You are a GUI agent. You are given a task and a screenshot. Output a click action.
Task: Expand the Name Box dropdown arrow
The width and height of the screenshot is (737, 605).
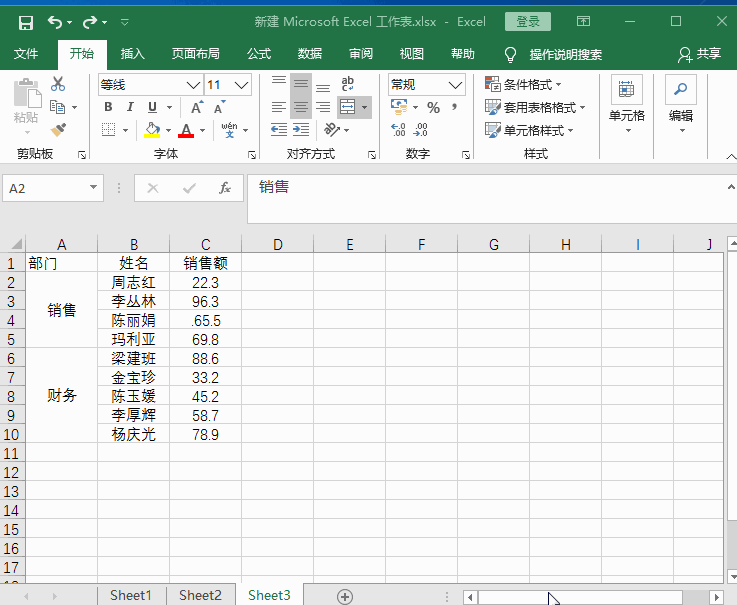tap(94, 188)
